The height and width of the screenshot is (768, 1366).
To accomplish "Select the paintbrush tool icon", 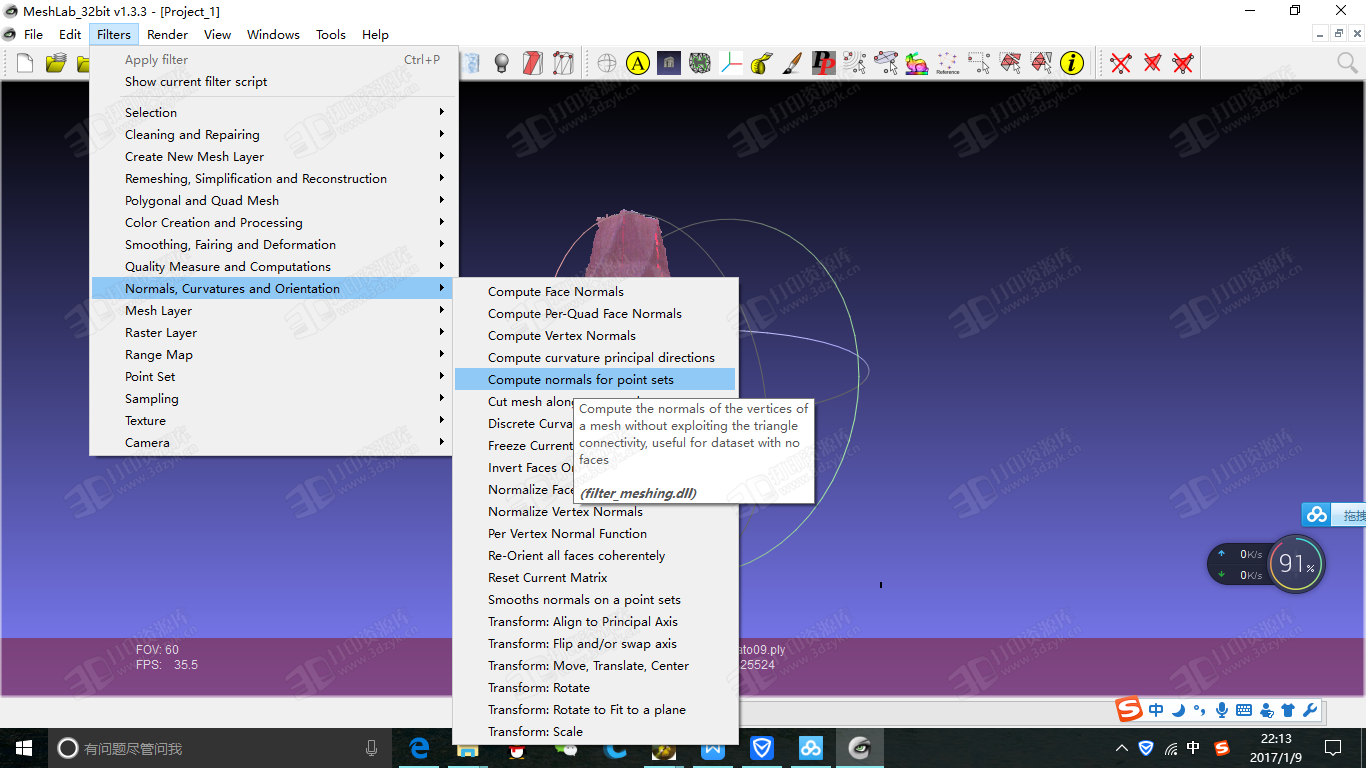I will (792, 64).
